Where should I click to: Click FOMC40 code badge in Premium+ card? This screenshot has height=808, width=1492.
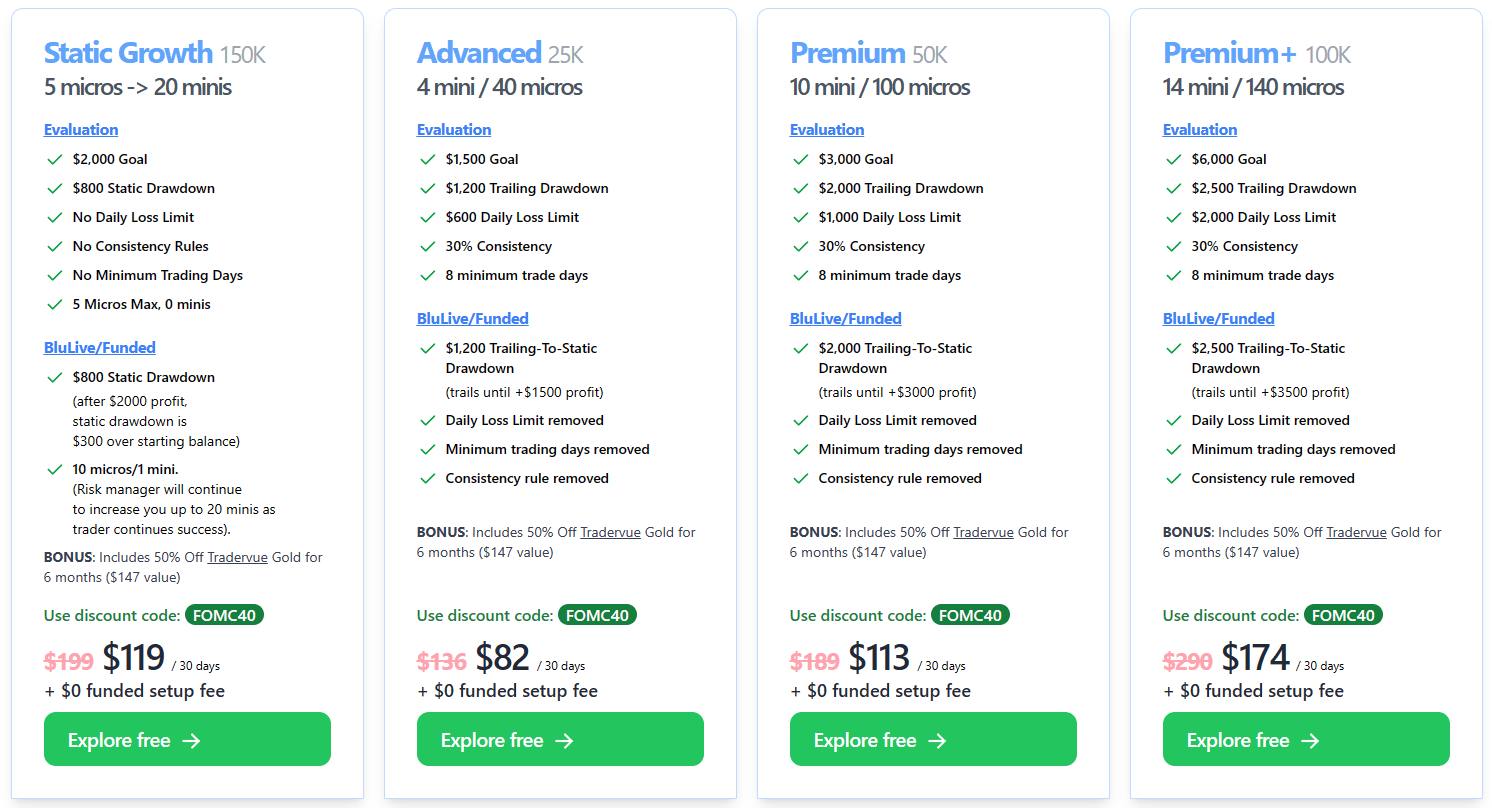coord(1343,615)
